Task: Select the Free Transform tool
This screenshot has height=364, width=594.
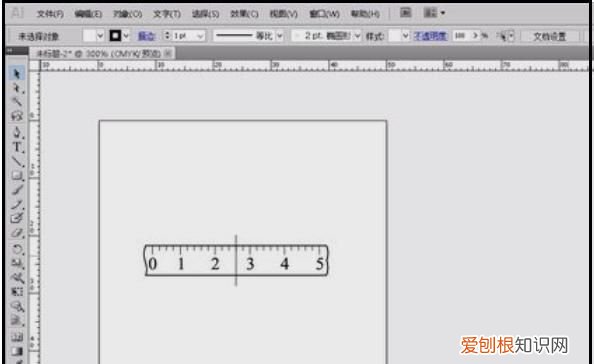Action: pos(17,292)
